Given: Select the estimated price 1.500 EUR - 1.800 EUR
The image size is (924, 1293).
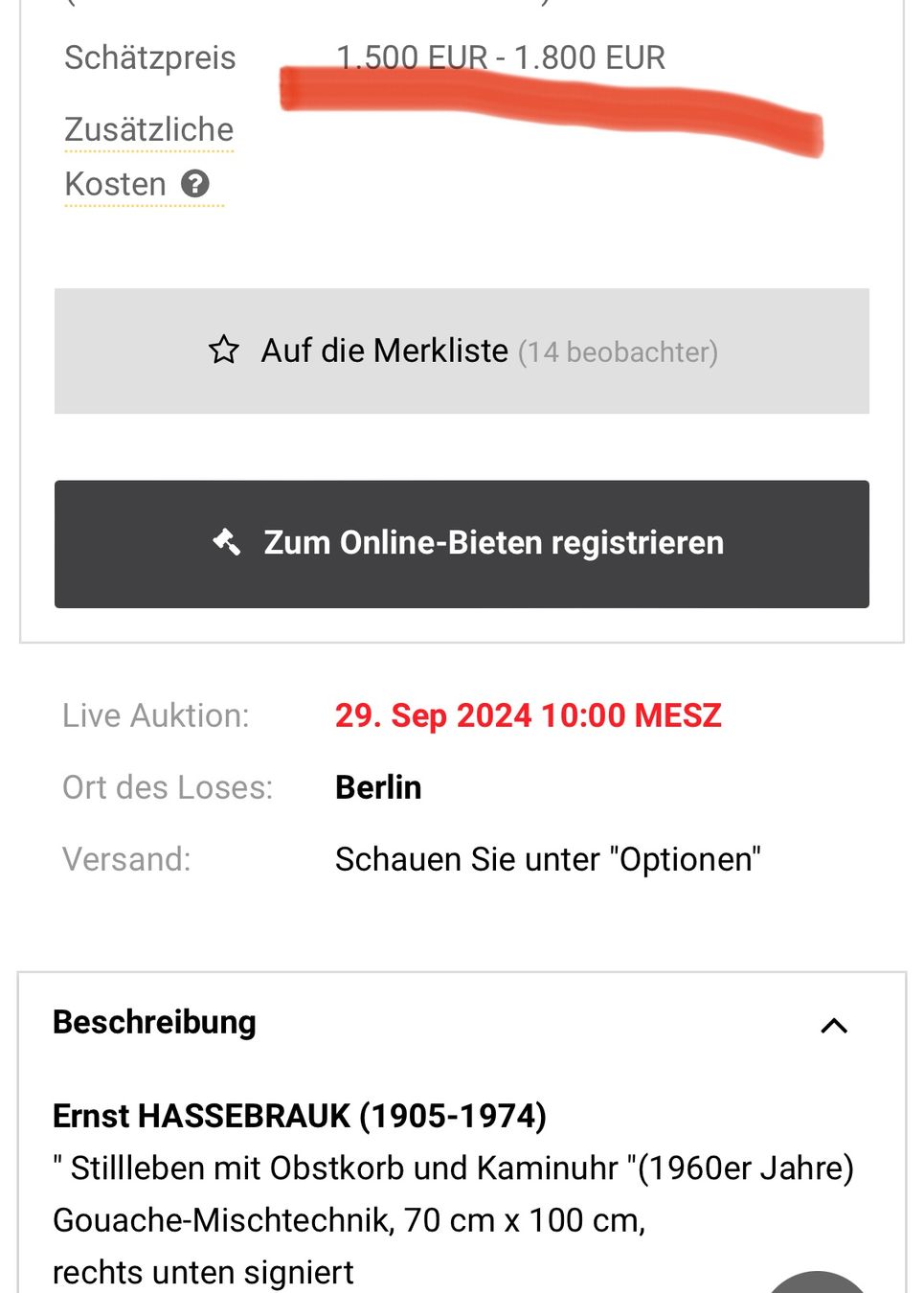Looking at the screenshot, I should click(x=501, y=57).
